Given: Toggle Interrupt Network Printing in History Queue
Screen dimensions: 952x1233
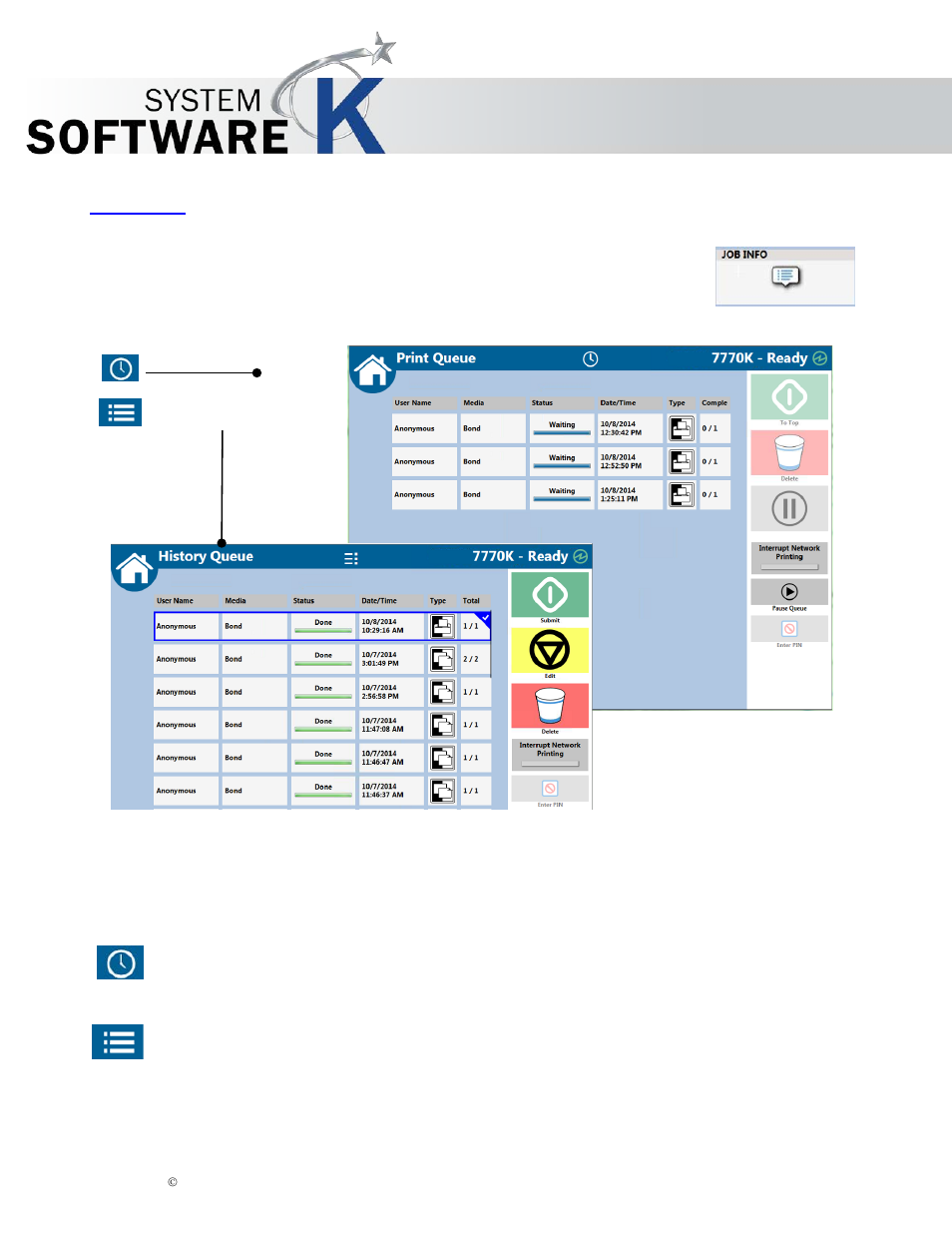Looking at the screenshot, I should point(550,754).
